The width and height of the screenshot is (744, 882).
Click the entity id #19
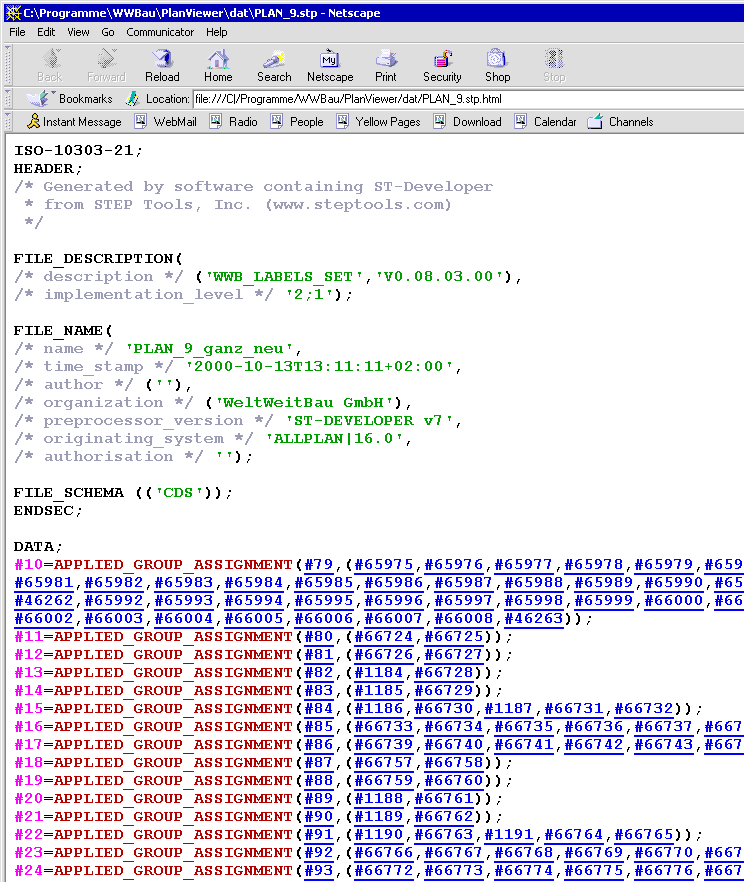coord(29,781)
